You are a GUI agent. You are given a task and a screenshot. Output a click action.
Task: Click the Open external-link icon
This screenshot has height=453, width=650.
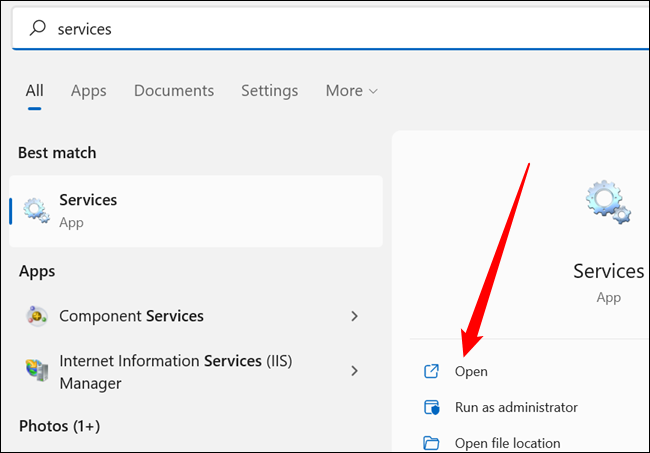pyautogui.click(x=431, y=371)
